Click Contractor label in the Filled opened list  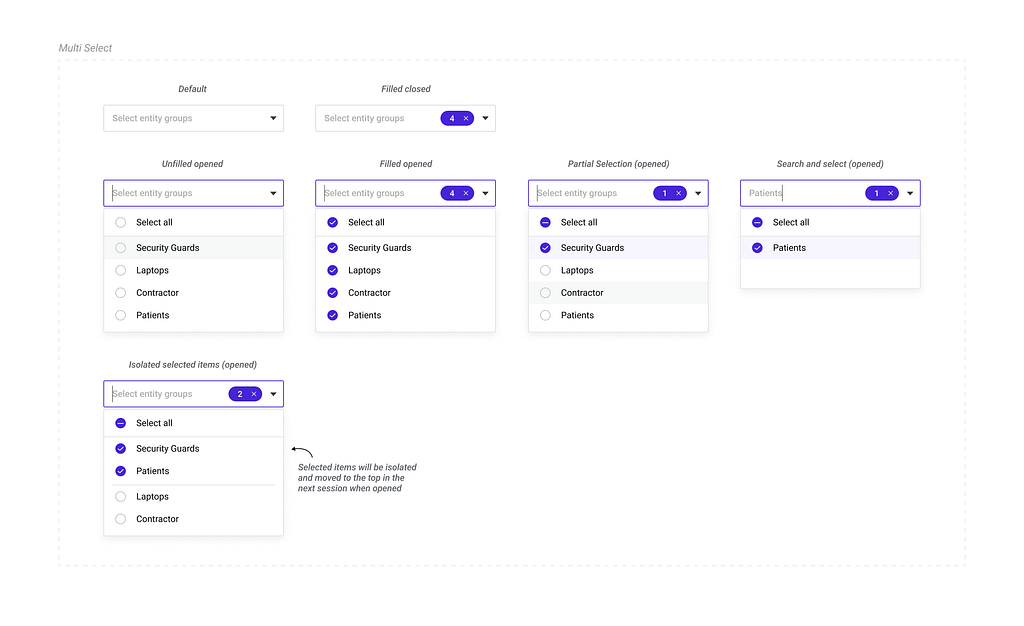(x=369, y=293)
